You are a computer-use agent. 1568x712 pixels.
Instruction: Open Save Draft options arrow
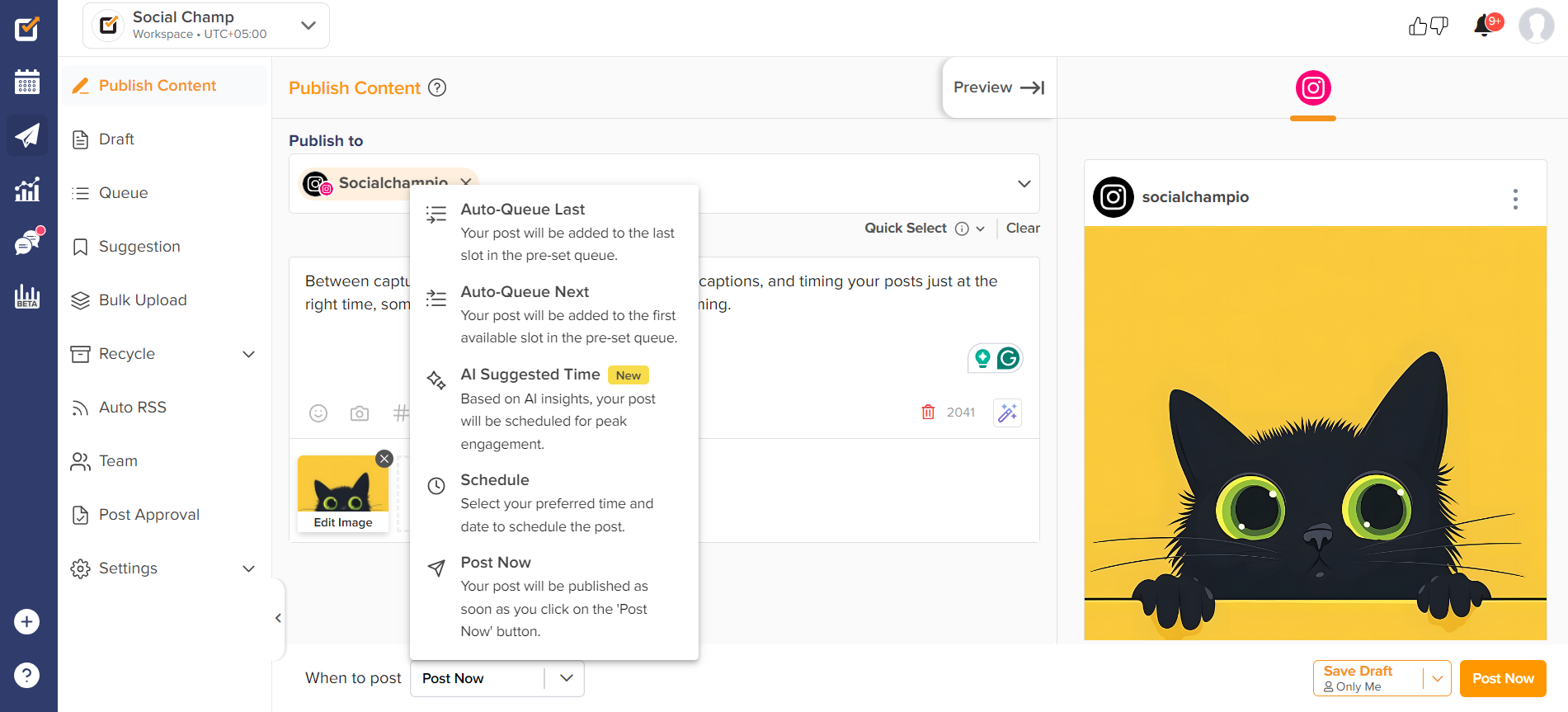point(1438,678)
